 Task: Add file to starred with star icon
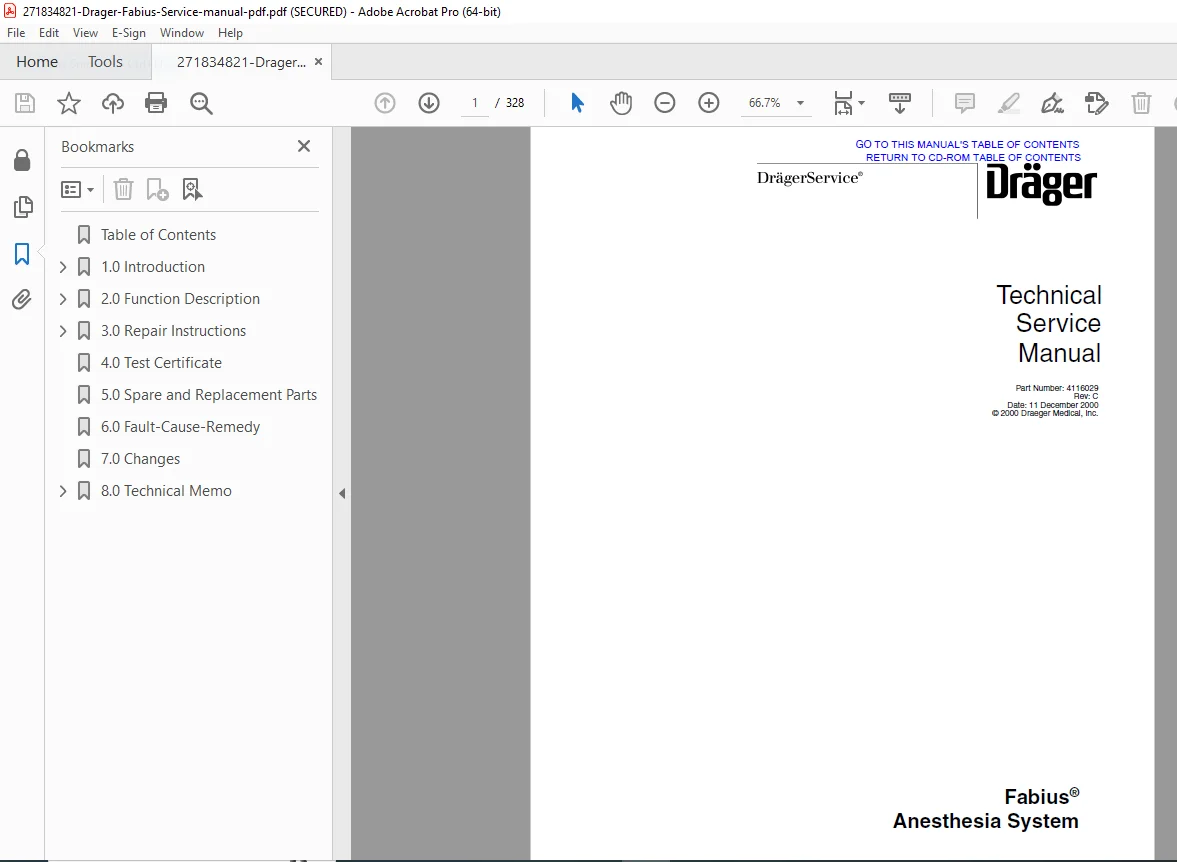(68, 103)
